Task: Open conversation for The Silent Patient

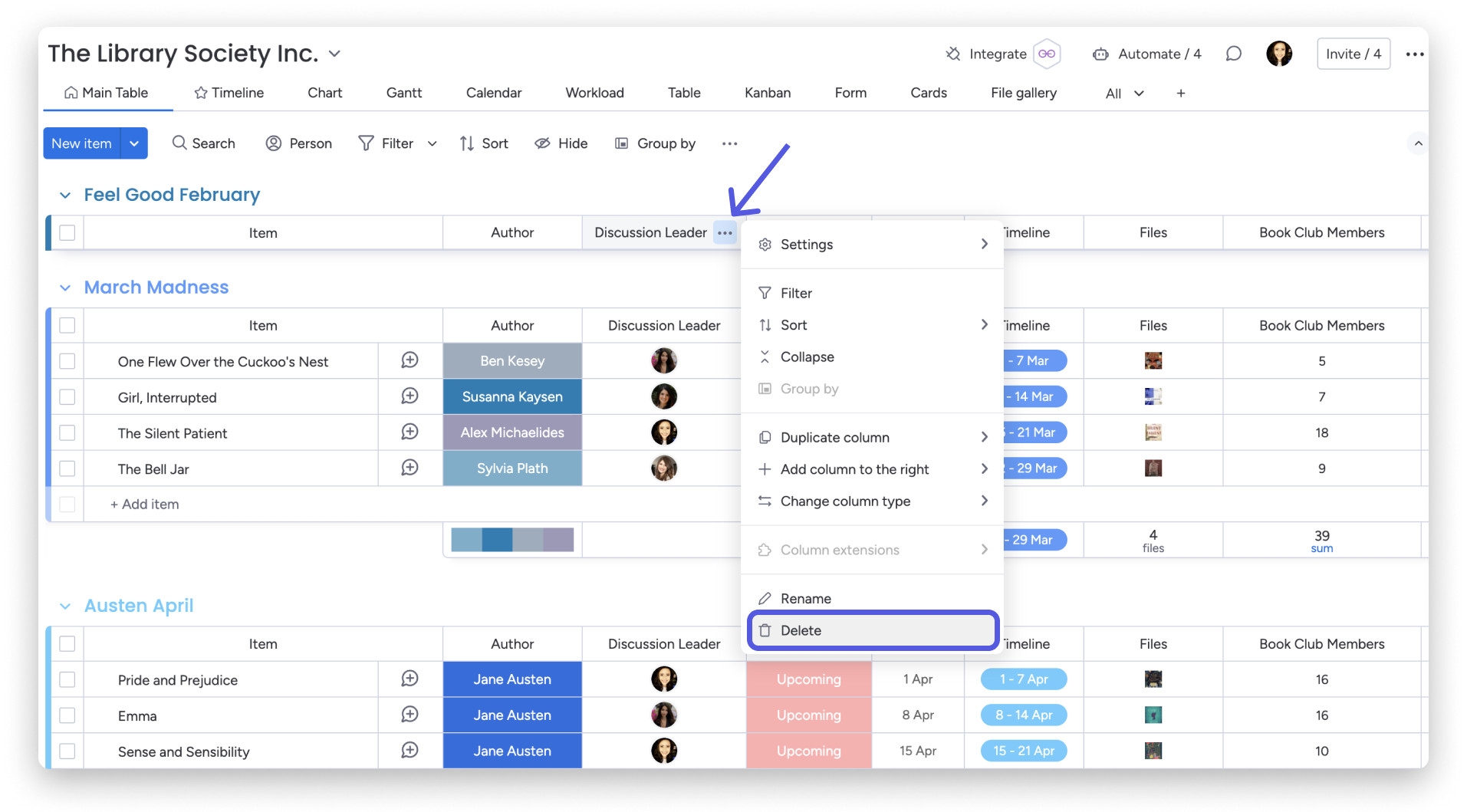Action: [410, 432]
